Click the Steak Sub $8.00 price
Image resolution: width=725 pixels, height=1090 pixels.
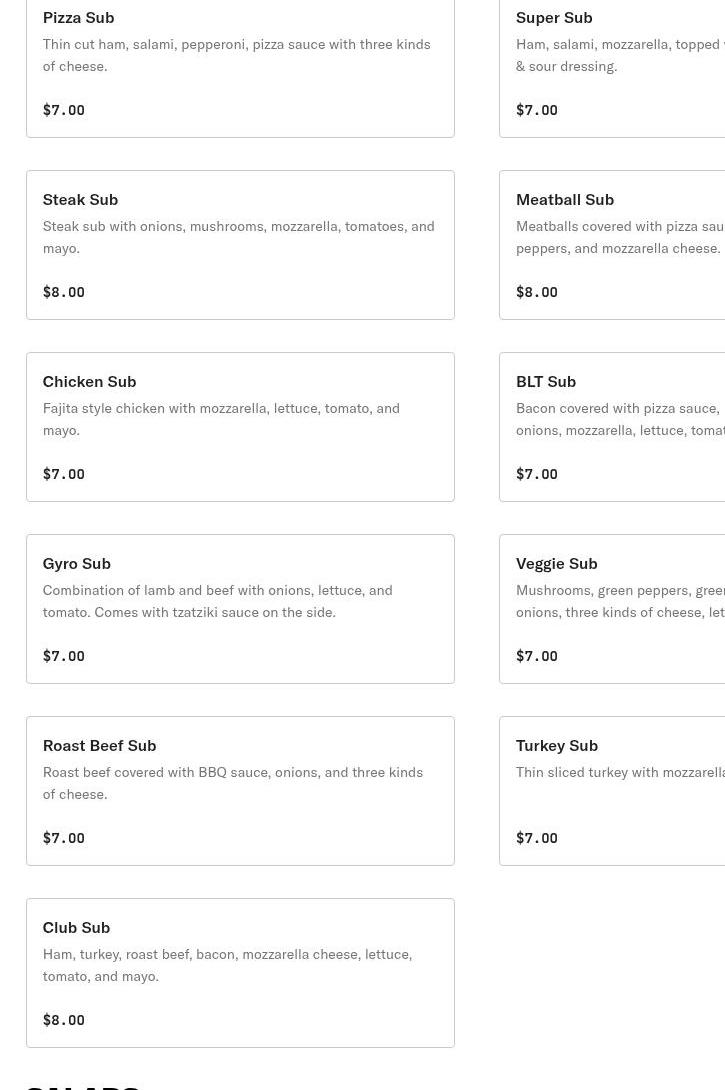[x=63, y=292]
